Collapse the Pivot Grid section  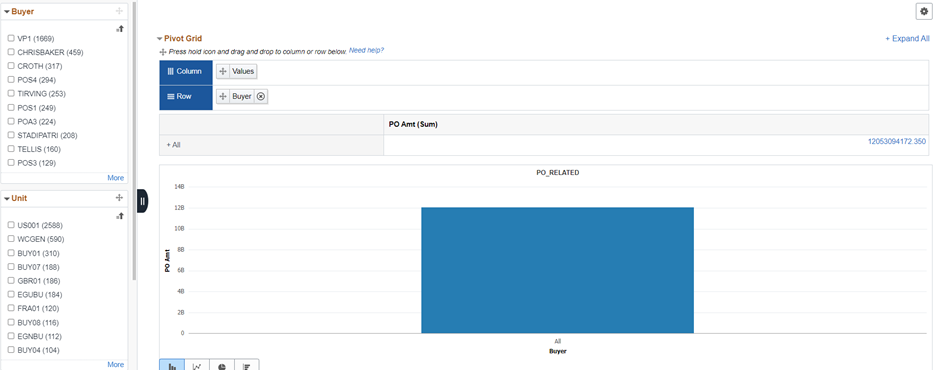tap(159, 39)
